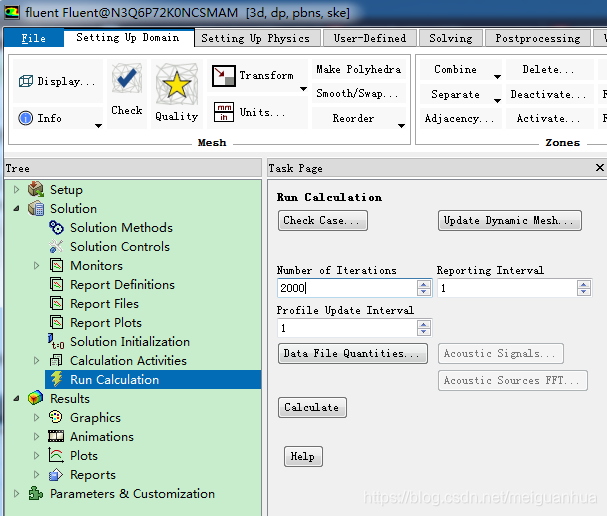
Task: Open the File menu
Action: 34,38
